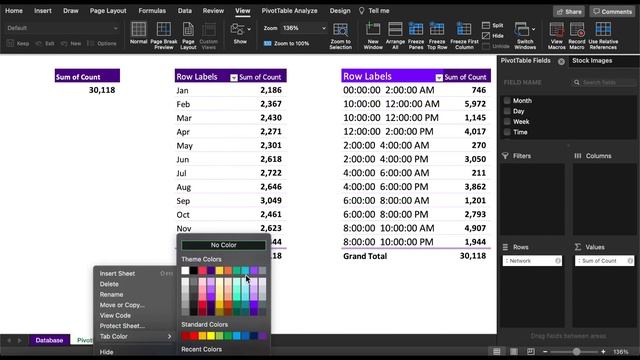Open Row Labels filter in time table

point(439,78)
